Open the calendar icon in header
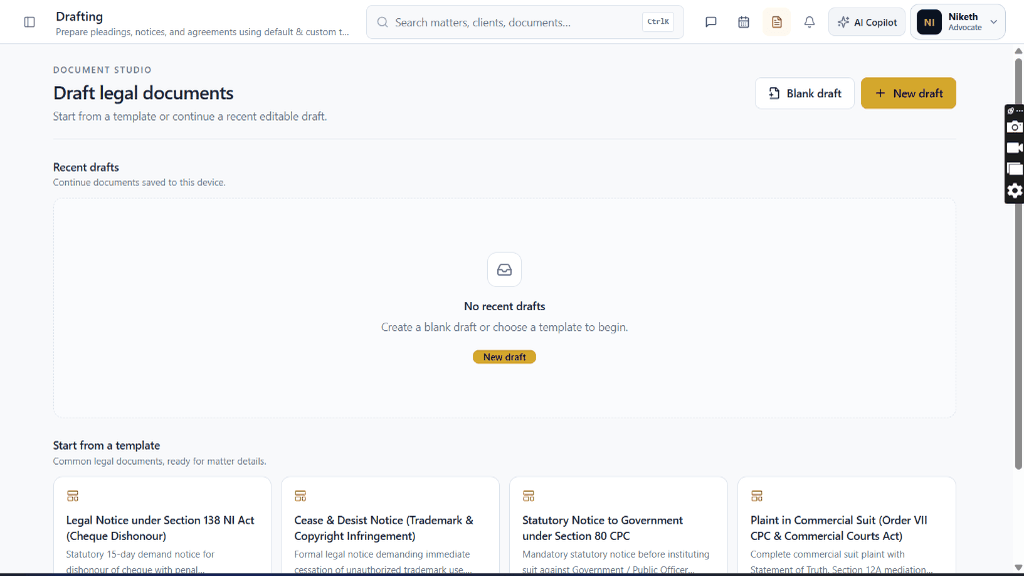 click(743, 22)
